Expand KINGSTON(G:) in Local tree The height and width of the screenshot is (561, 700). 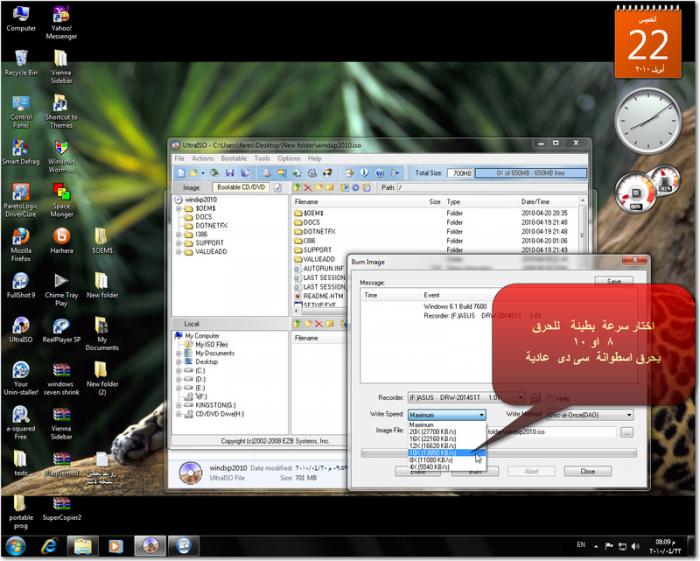pyautogui.click(x=179, y=405)
